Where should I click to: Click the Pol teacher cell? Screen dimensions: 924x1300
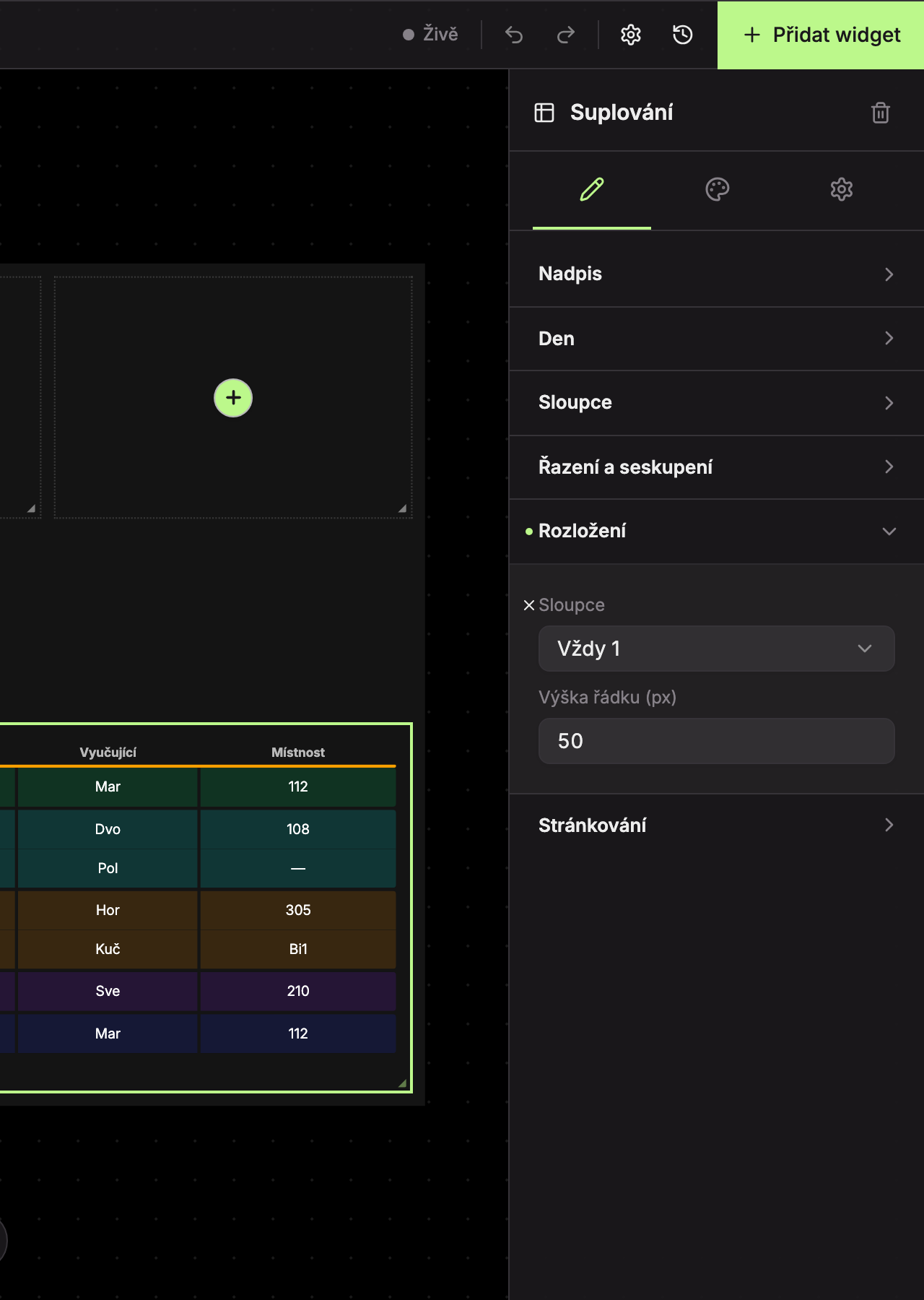click(x=108, y=868)
